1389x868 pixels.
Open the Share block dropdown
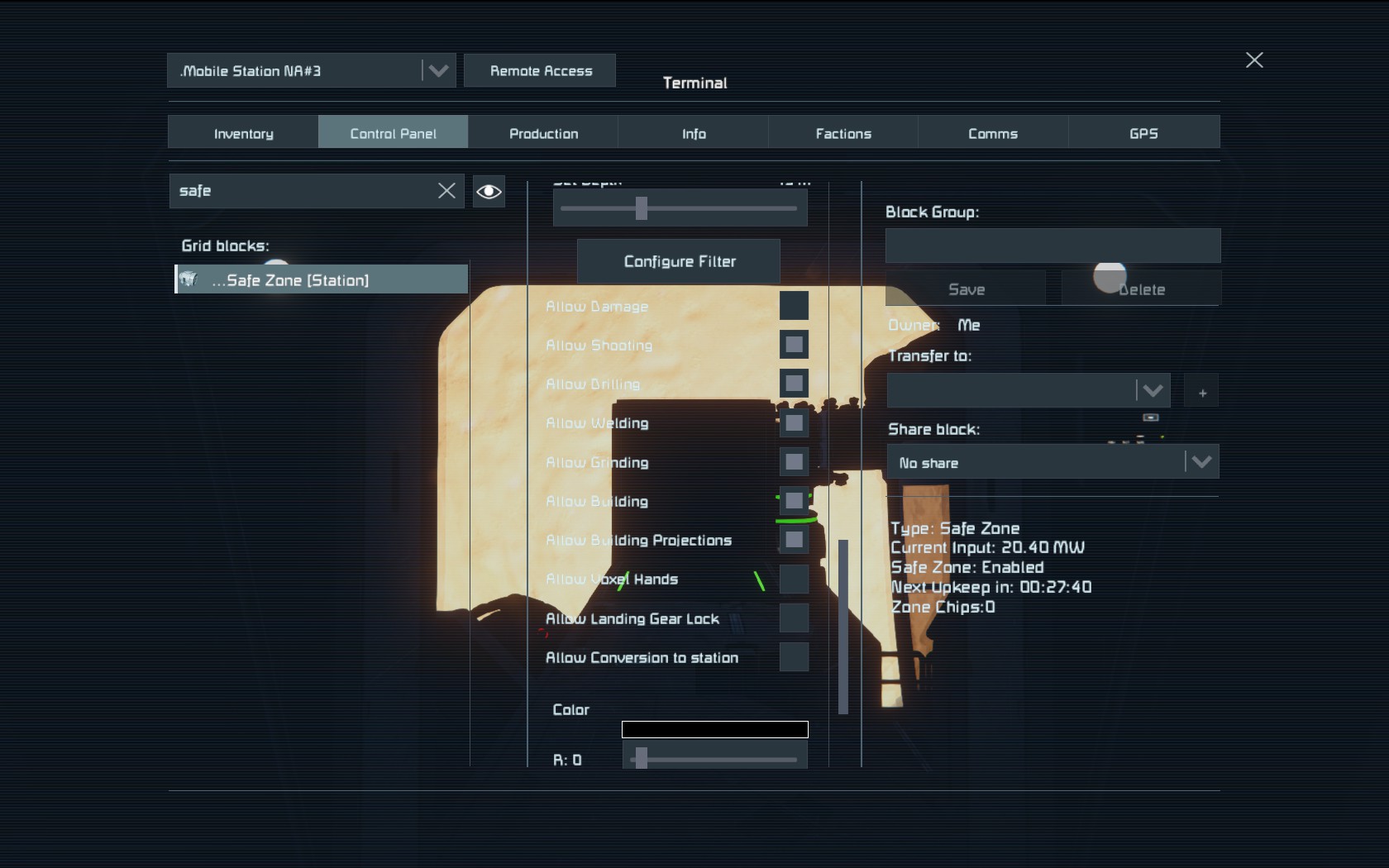point(1200,462)
